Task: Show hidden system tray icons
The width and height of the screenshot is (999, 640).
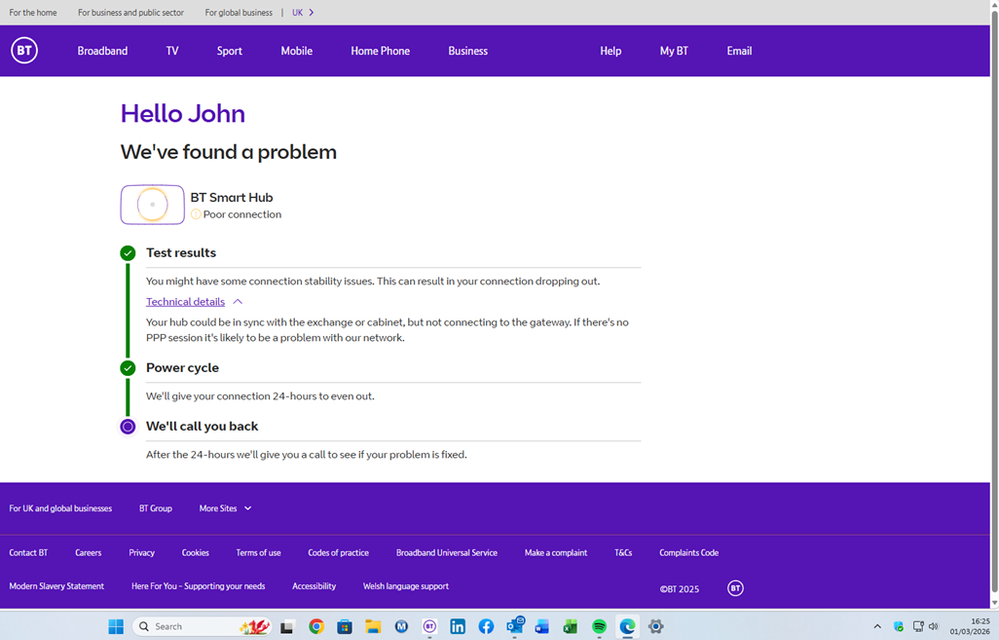Action: pos(877,627)
